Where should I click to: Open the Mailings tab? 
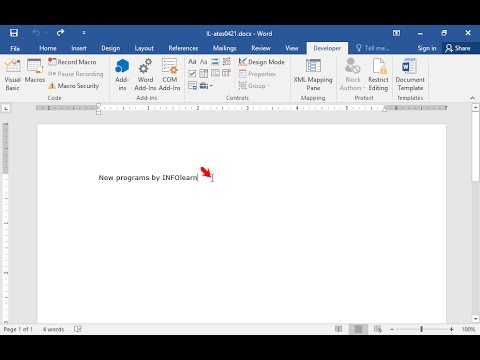[224, 48]
